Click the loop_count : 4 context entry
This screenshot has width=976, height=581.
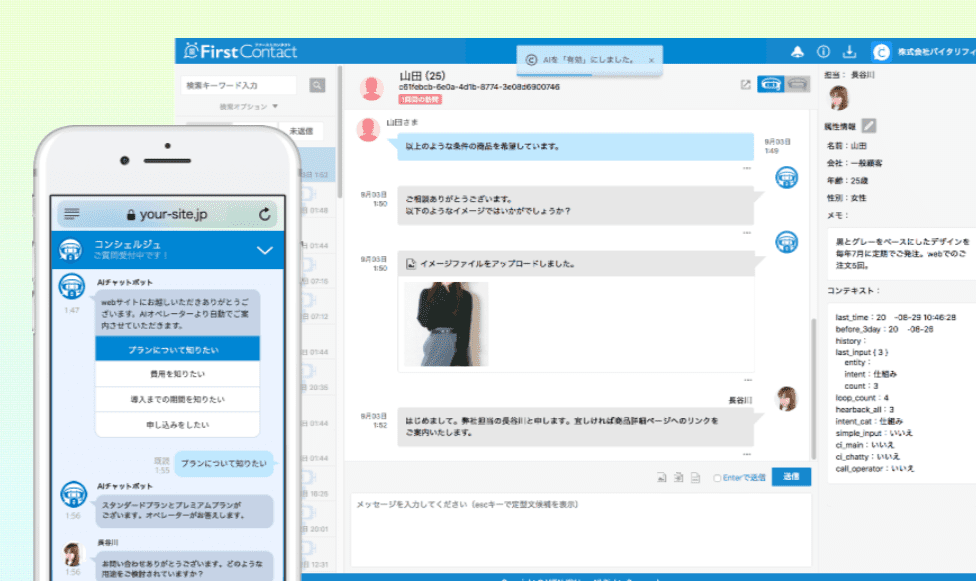pyautogui.click(x=861, y=397)
